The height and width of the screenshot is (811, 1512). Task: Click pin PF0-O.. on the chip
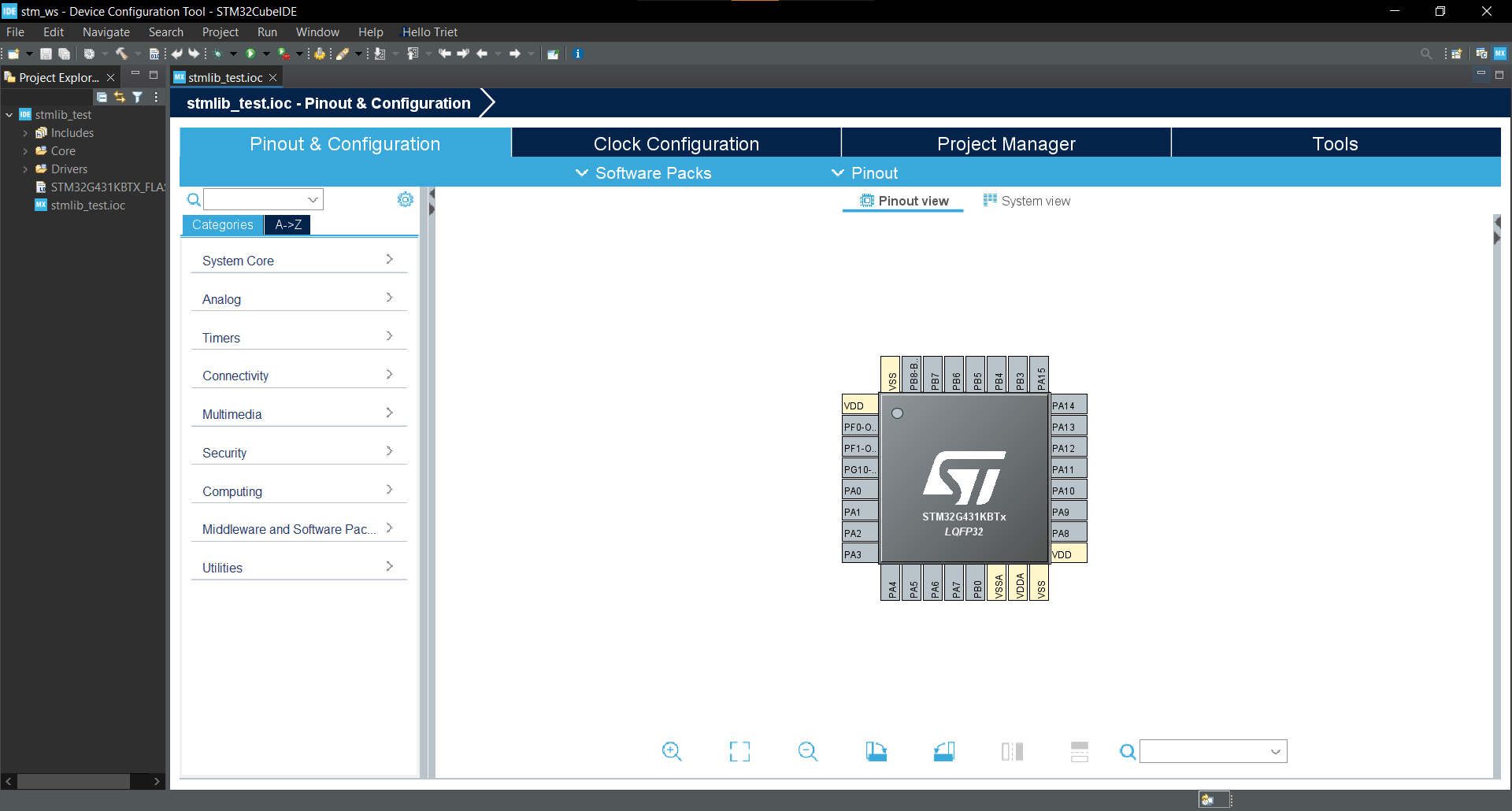tap(860, 427)
